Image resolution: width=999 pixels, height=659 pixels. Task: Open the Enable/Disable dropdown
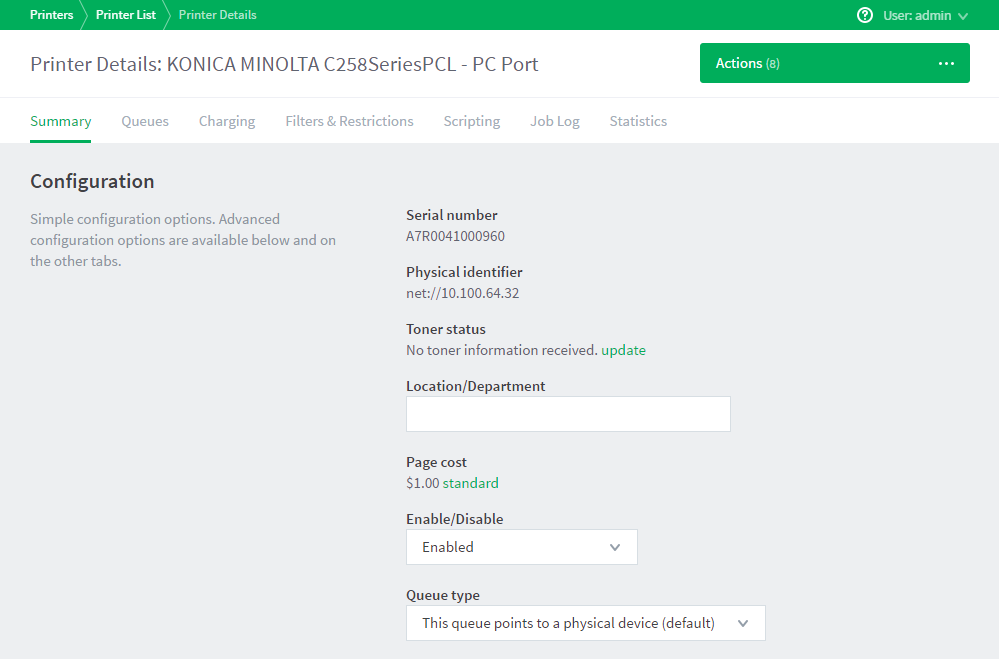click(x=521, y=547)
